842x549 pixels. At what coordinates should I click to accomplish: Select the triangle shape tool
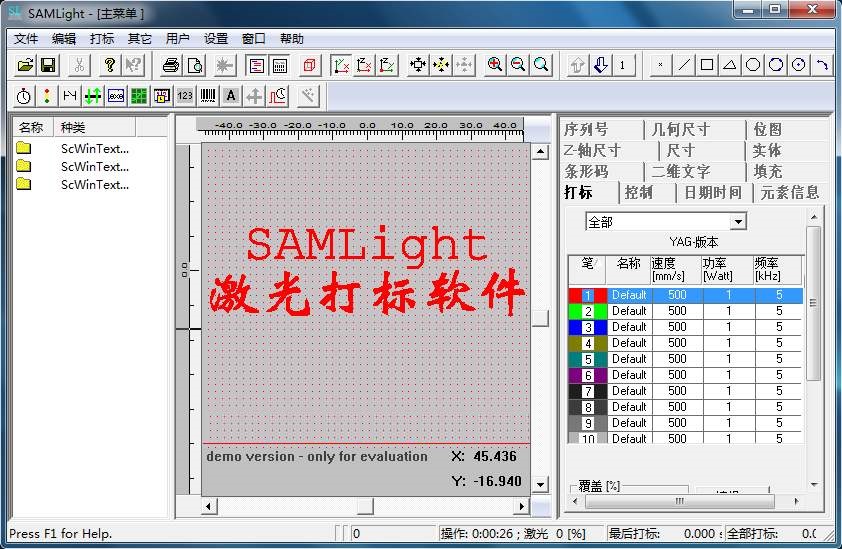pyautogui.click(x=730, y=65)
